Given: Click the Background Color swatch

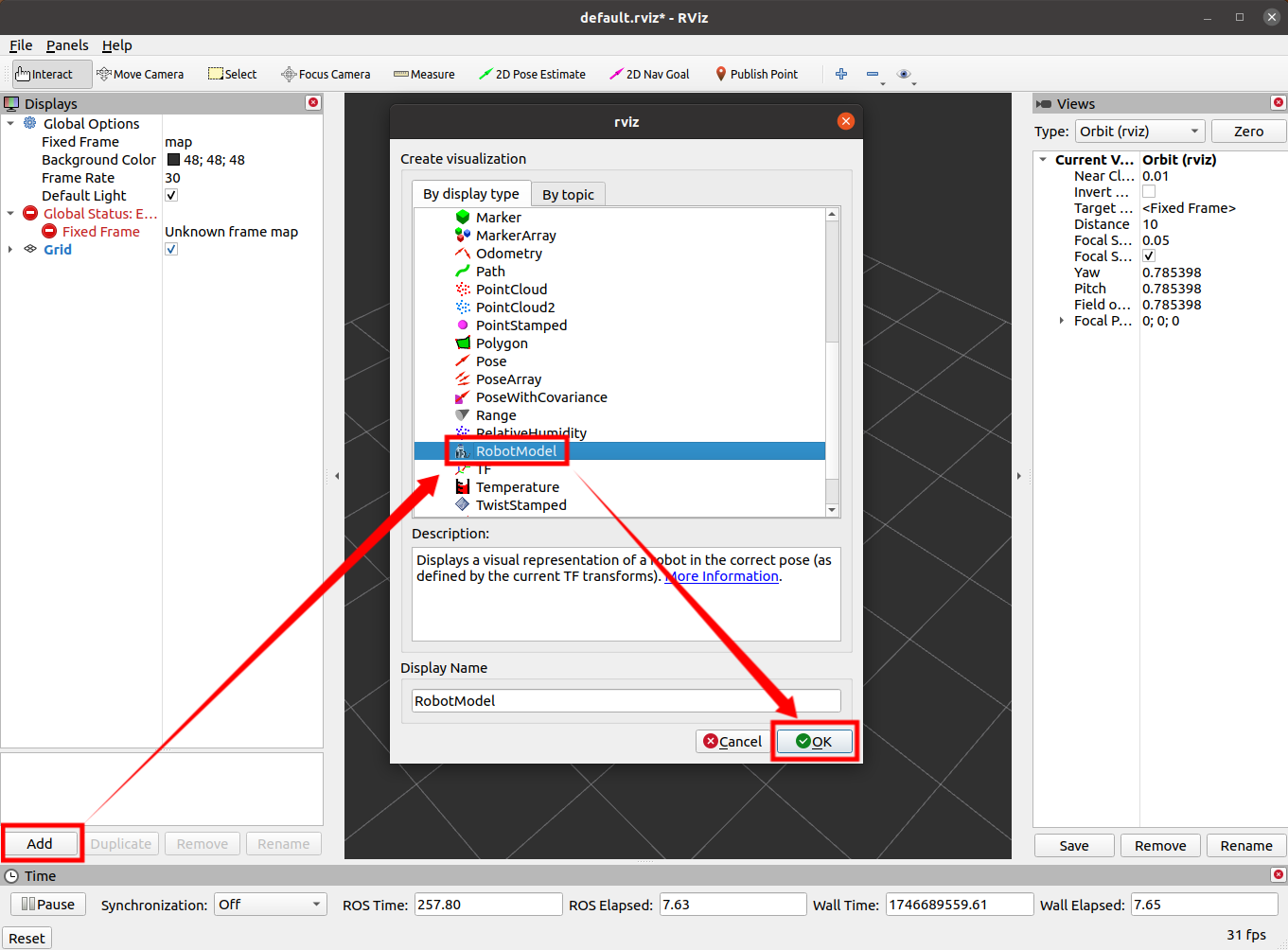Looking at the screenshot, I should tap(173, 160).
